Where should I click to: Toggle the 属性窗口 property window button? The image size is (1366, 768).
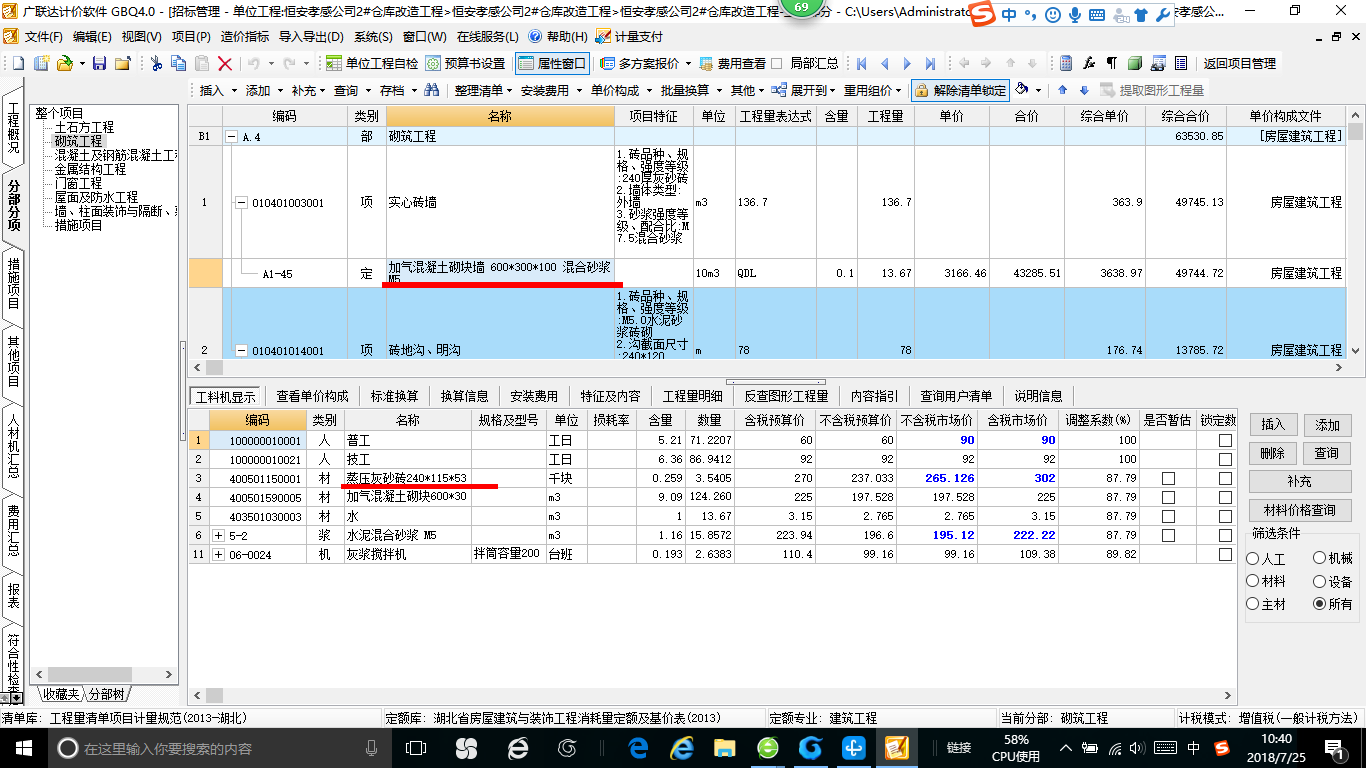(553, 63)
